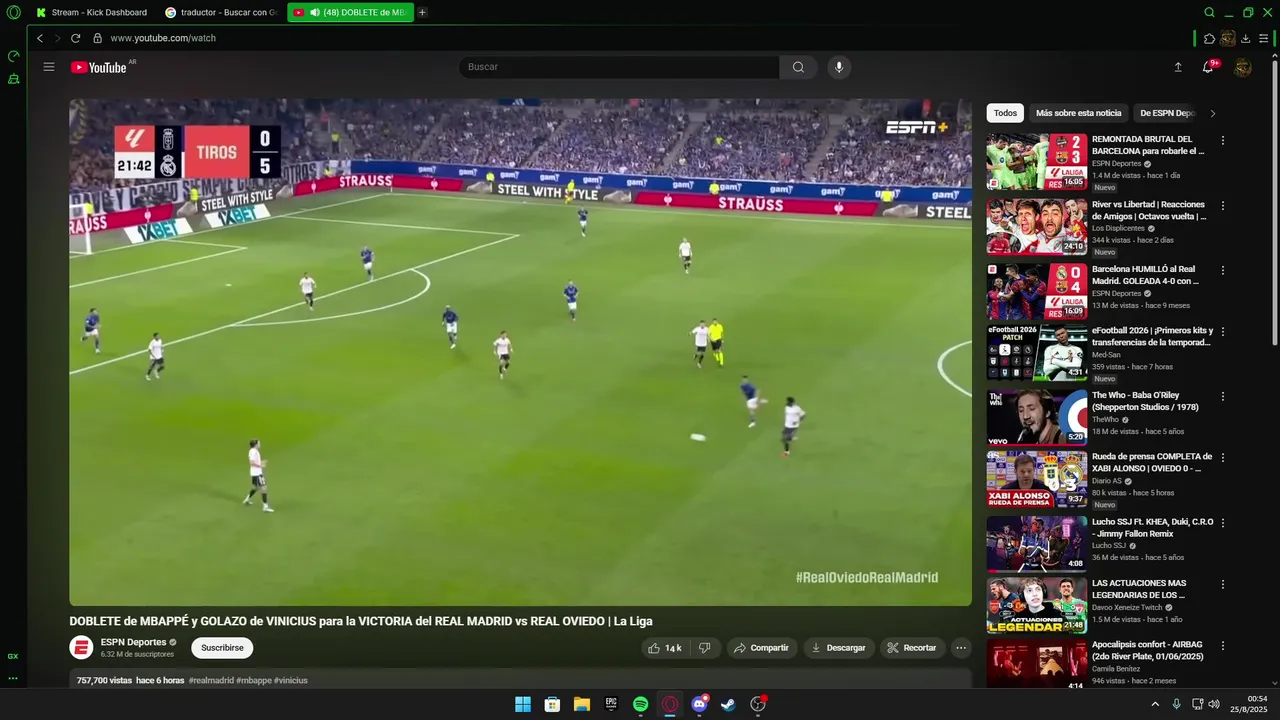Open the YouTube create/upload icon
Screen dimensions: 1280x720
(1178, 67)
